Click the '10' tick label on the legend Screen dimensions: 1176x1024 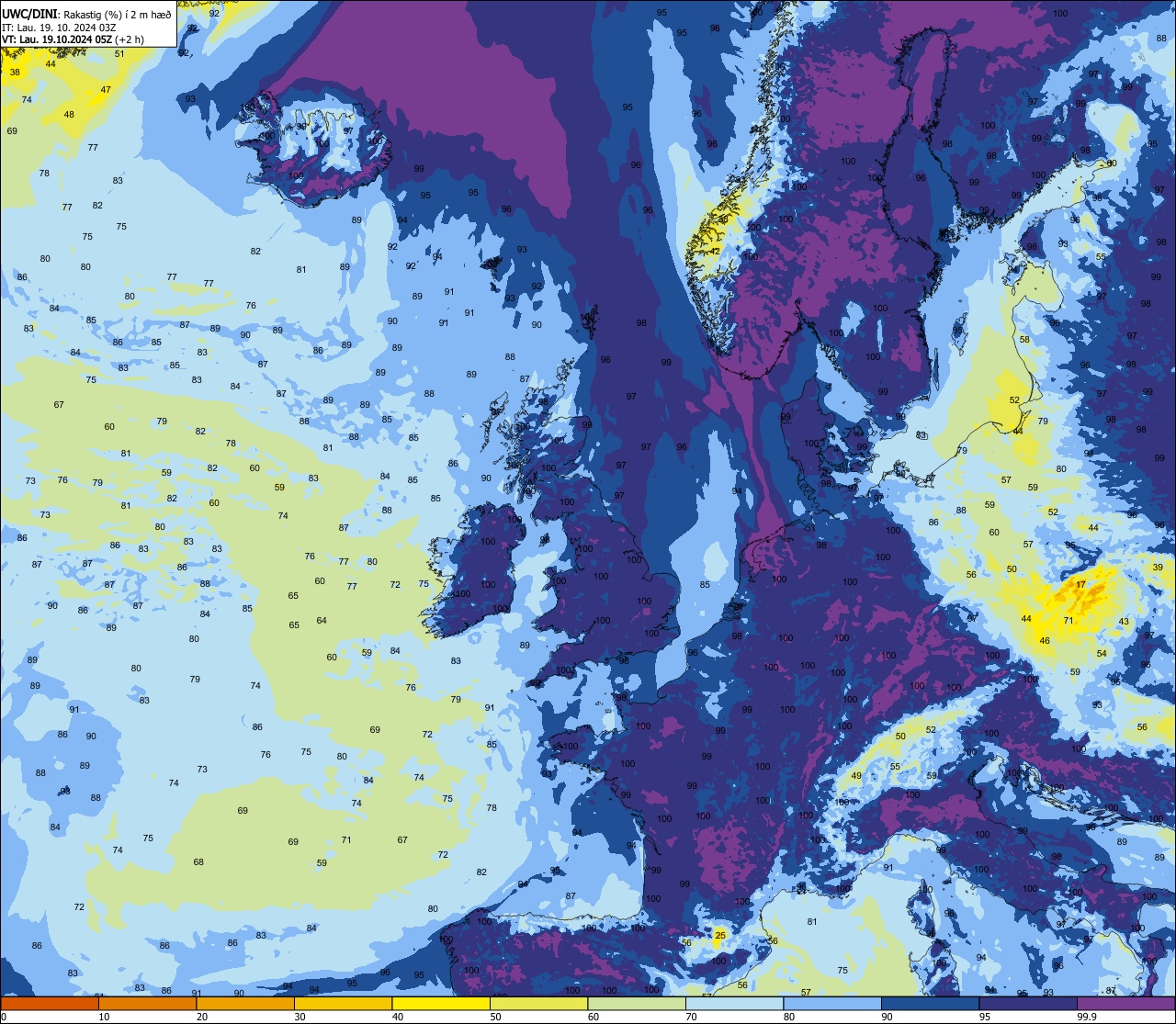(104, 1017)
